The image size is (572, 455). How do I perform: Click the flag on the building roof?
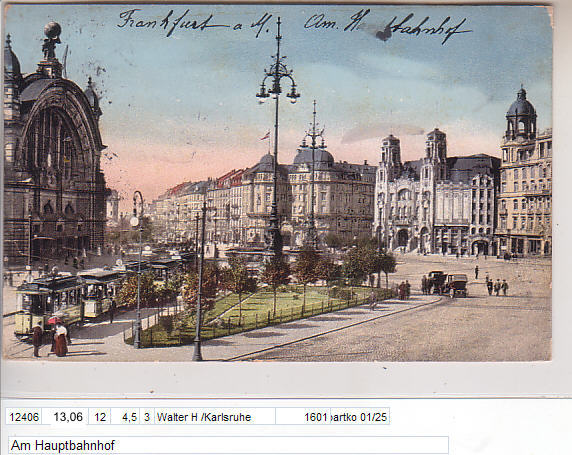click(x=266, y=136)
